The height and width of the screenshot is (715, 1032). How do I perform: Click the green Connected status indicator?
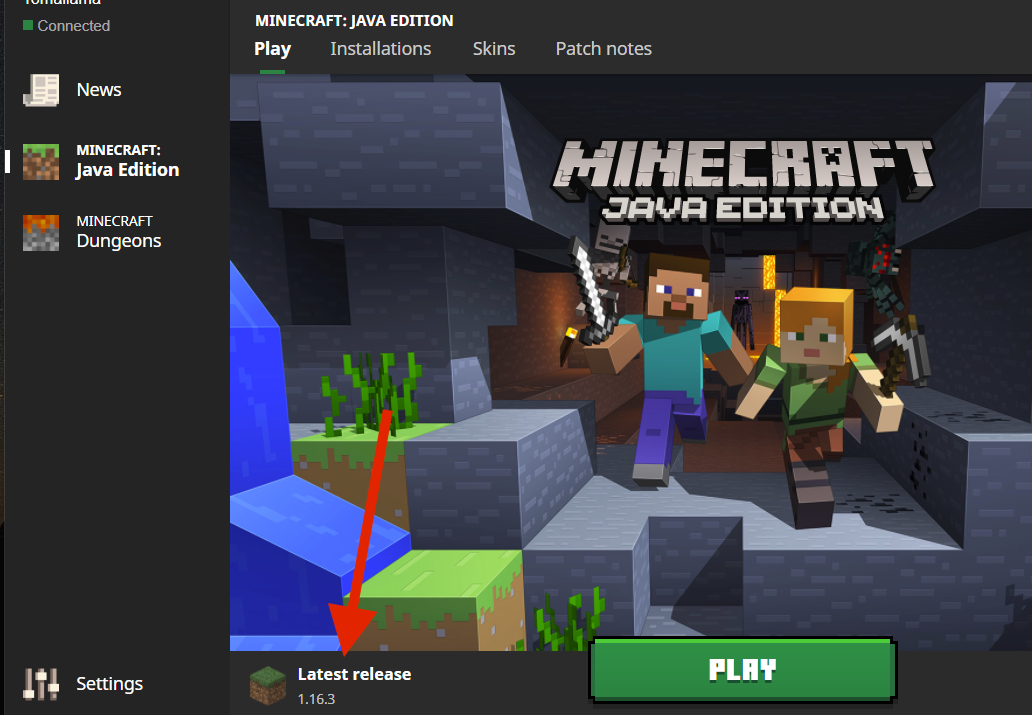pos(28,25)
